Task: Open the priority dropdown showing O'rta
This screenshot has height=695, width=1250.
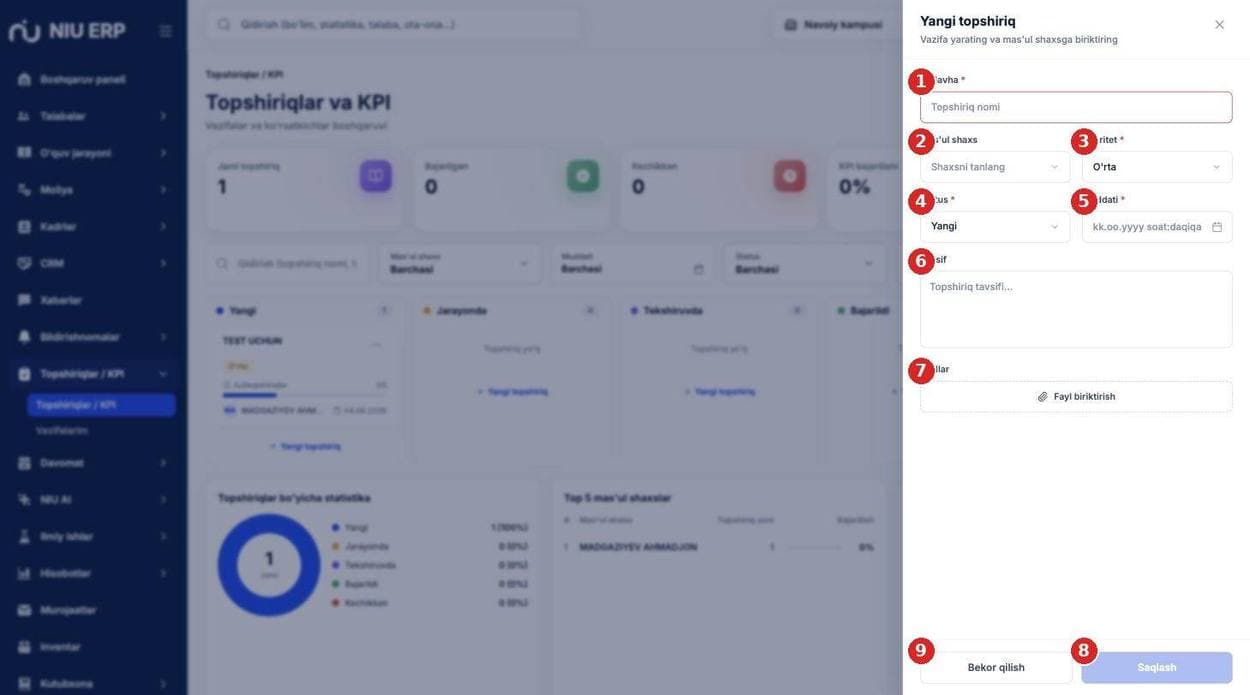Action: [1157, 167]
